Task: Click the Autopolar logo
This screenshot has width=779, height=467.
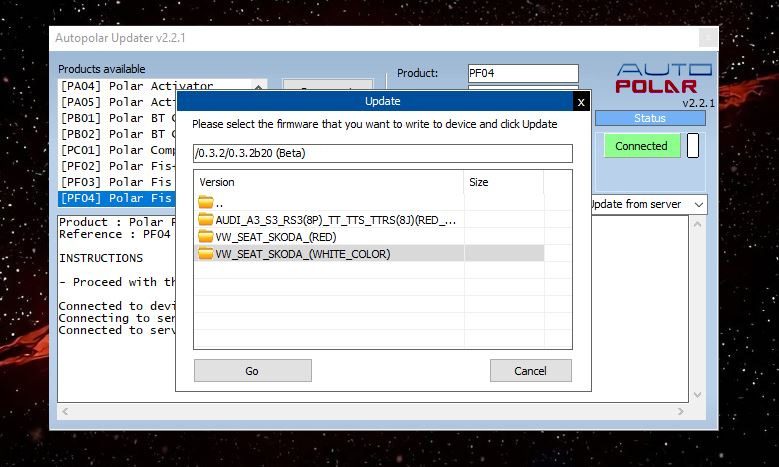Action: [664, 78]
